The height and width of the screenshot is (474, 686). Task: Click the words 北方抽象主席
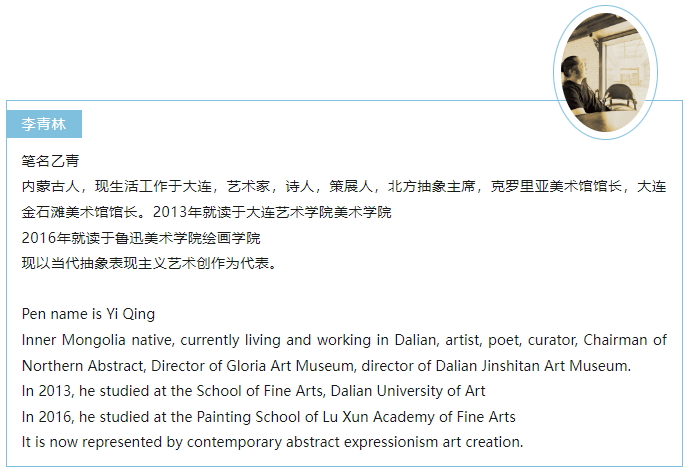(x=431, y=186)
